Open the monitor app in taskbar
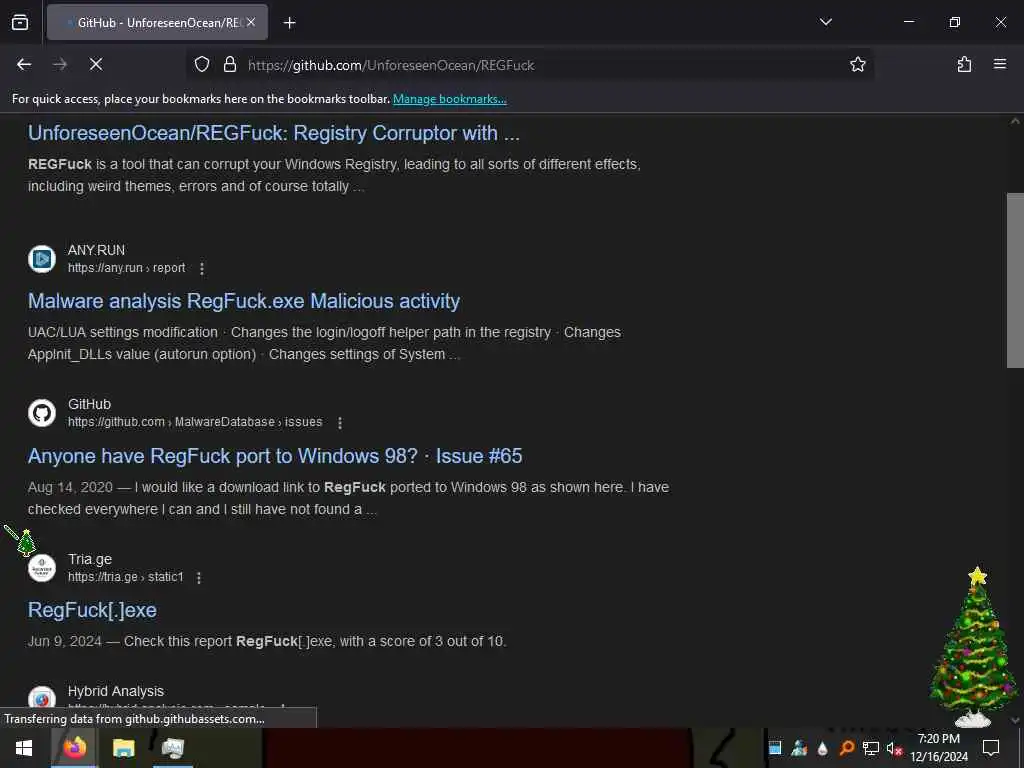Screen dimensions: 1024x768 point(172,748)
